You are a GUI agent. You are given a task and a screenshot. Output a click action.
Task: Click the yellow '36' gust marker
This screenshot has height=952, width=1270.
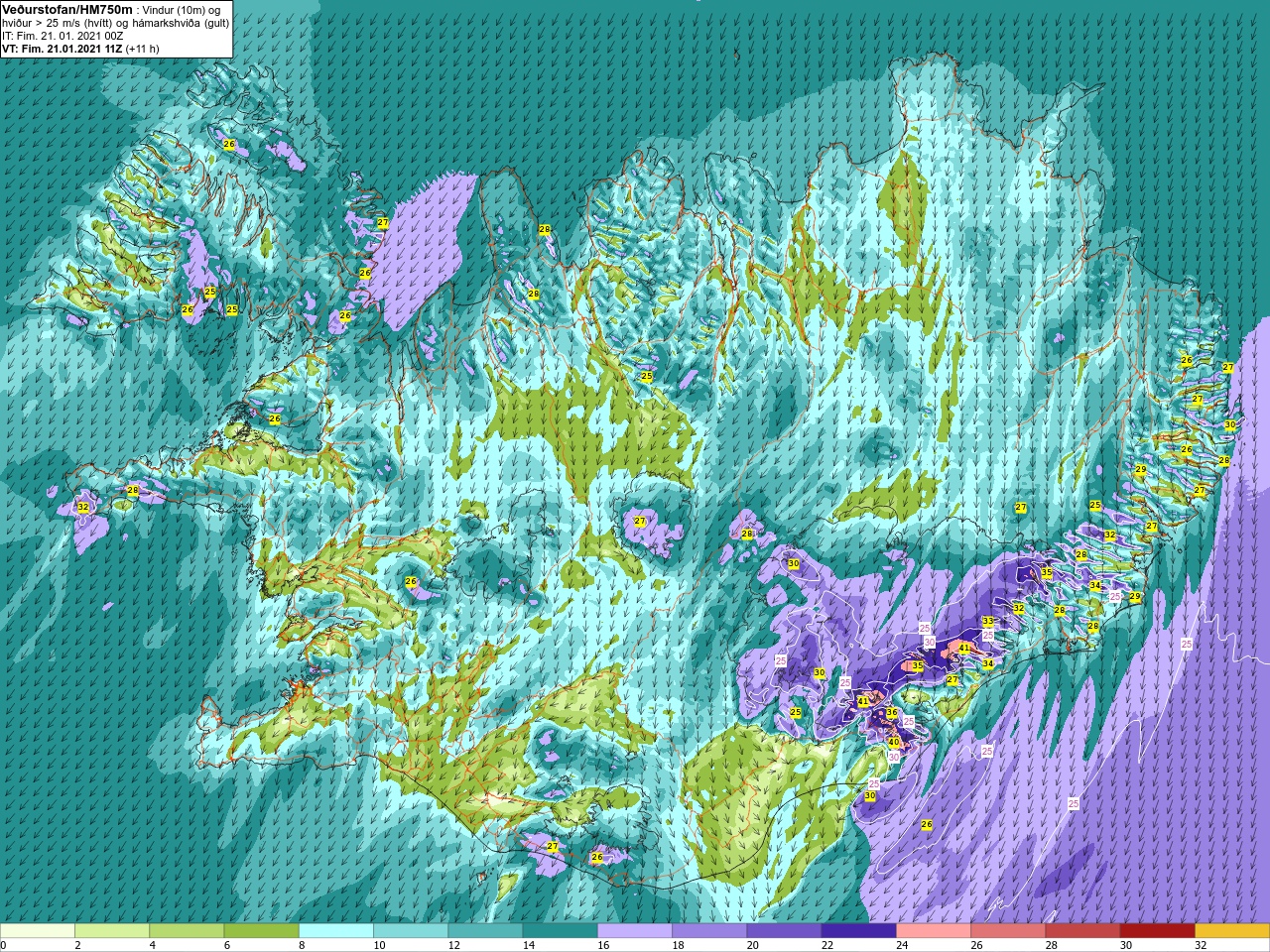pos(892,713)
